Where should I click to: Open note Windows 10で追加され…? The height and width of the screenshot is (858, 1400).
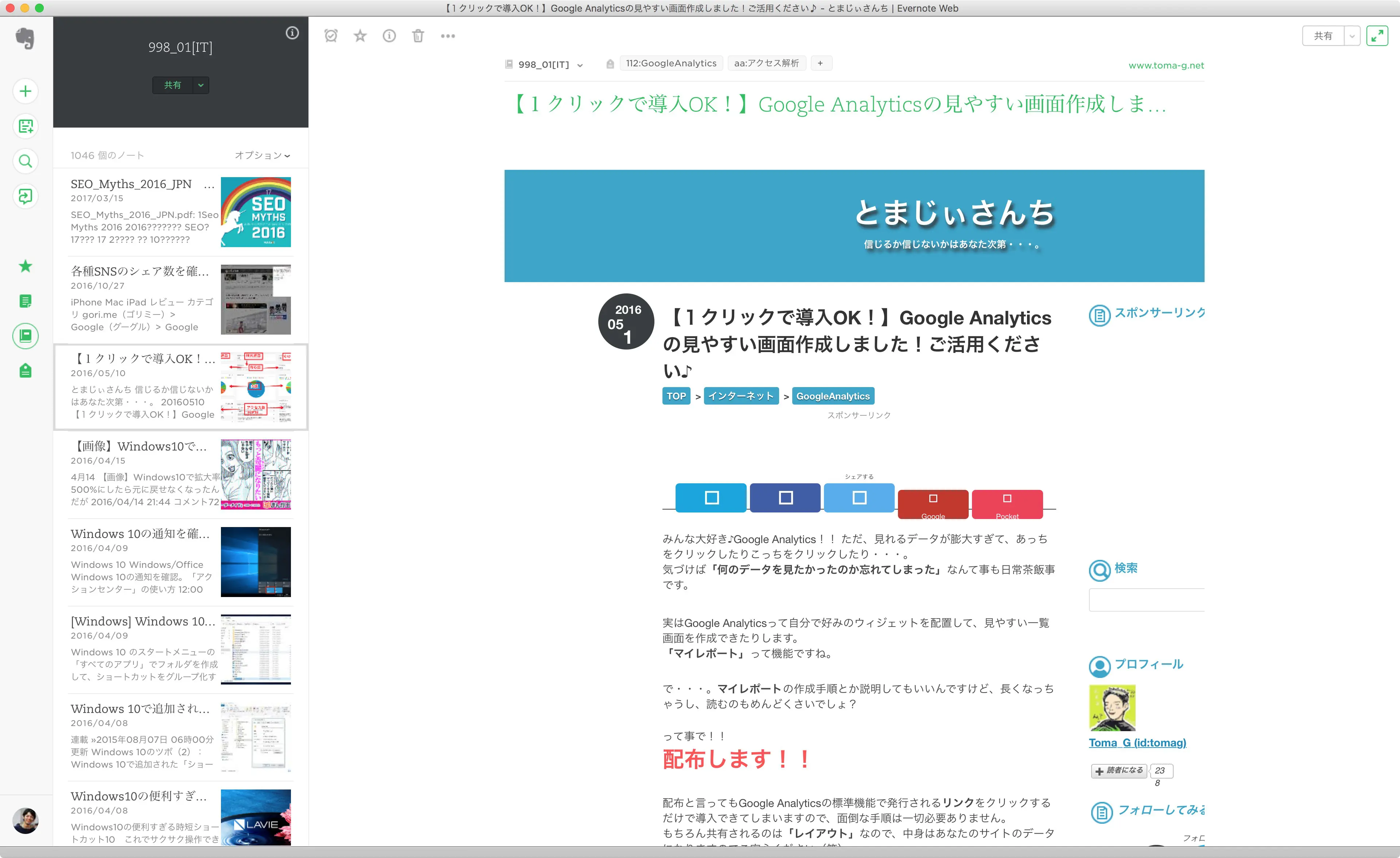pos(181,737)
